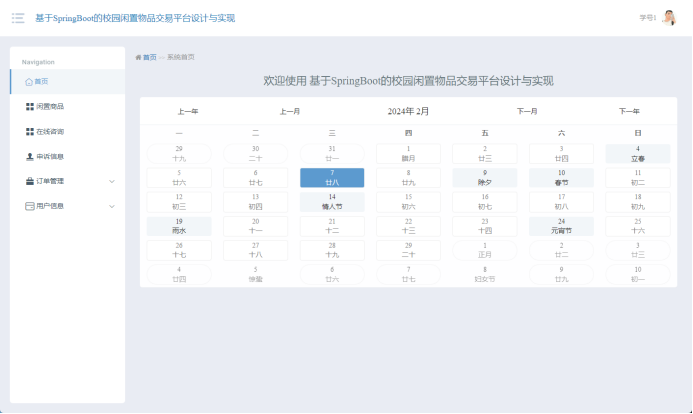Click the card icon next to 用户信息

click(x=30, y=206)
